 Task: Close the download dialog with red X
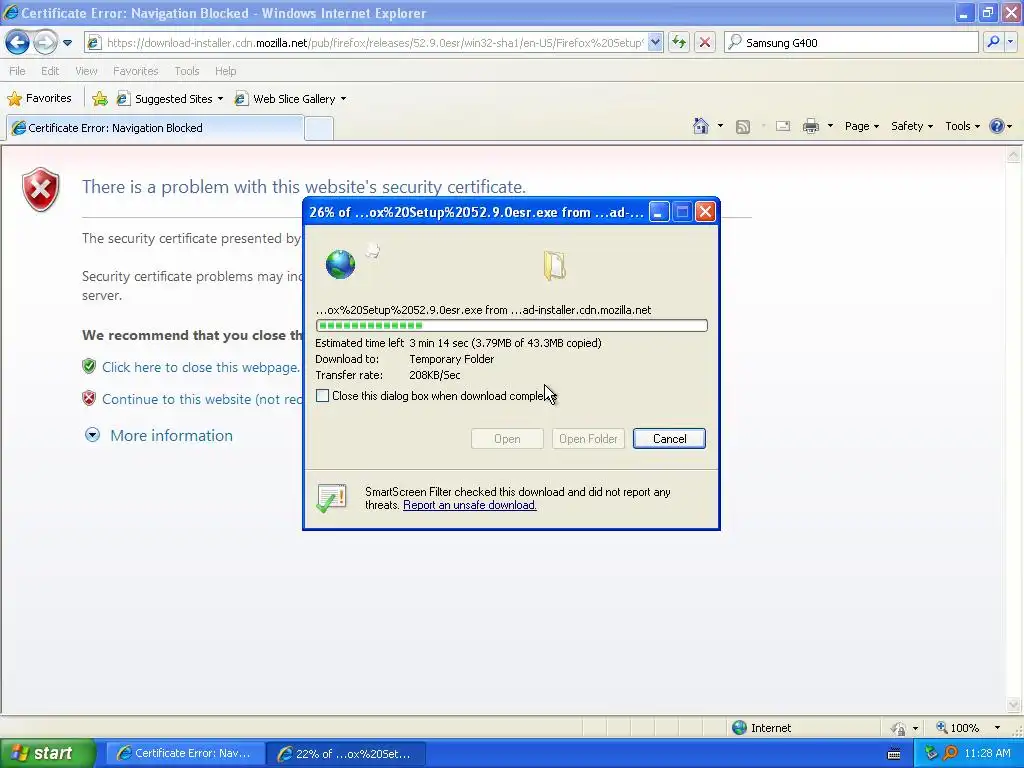(x=705, y=212)
